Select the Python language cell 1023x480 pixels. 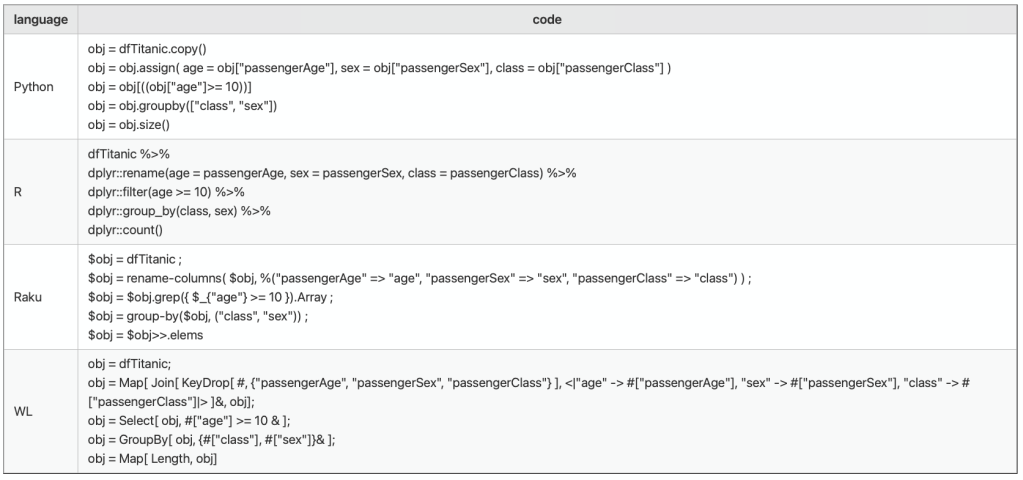[x=34, y=87]
